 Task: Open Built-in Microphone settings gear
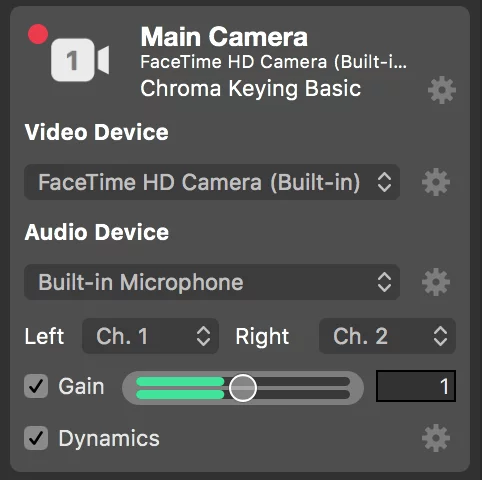436,282
